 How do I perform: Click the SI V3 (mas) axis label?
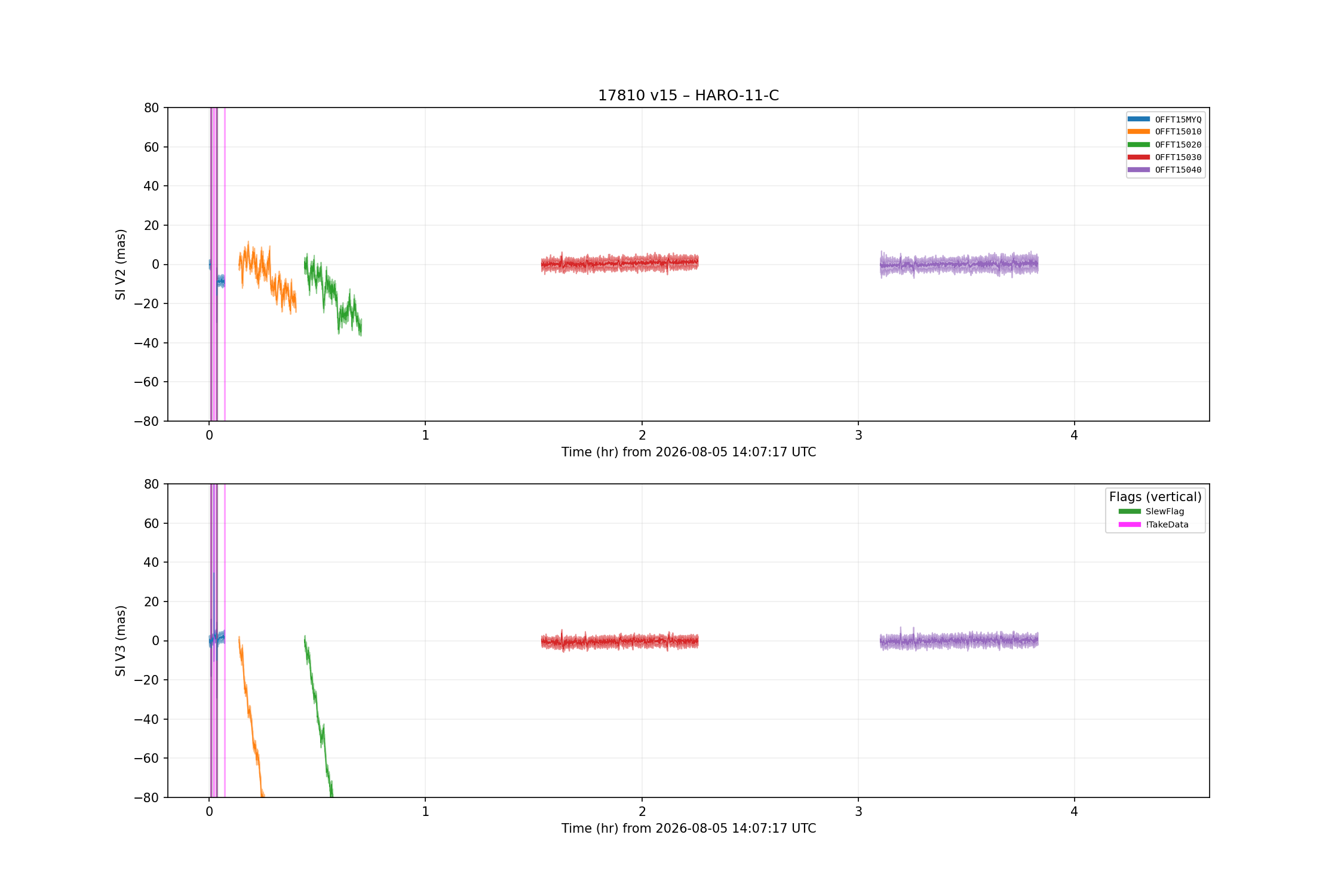(121, 640)
